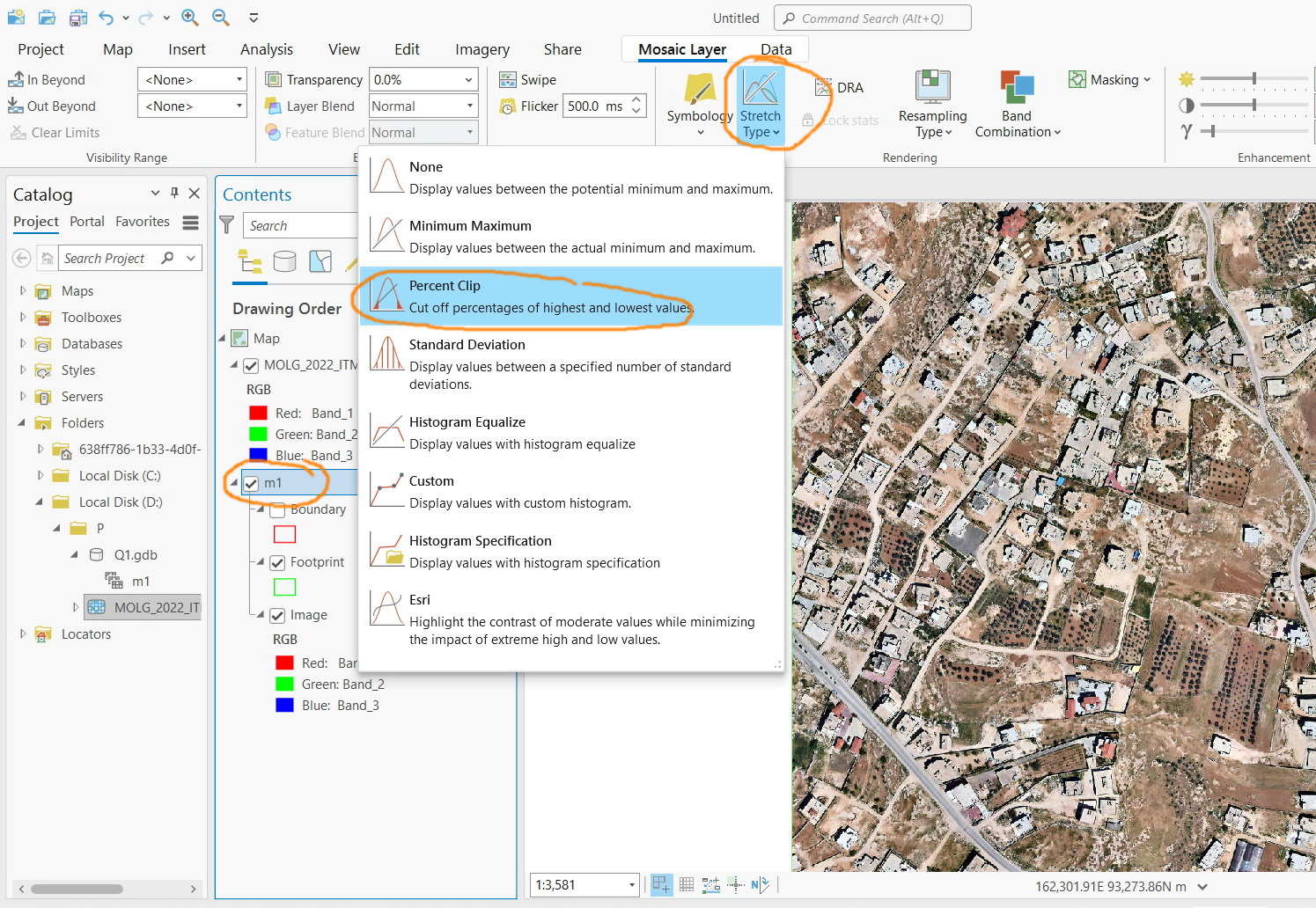Uncheck the m1 layer visibility
The width and height of the screenshot is (1316, 908).
click(252, 482)
